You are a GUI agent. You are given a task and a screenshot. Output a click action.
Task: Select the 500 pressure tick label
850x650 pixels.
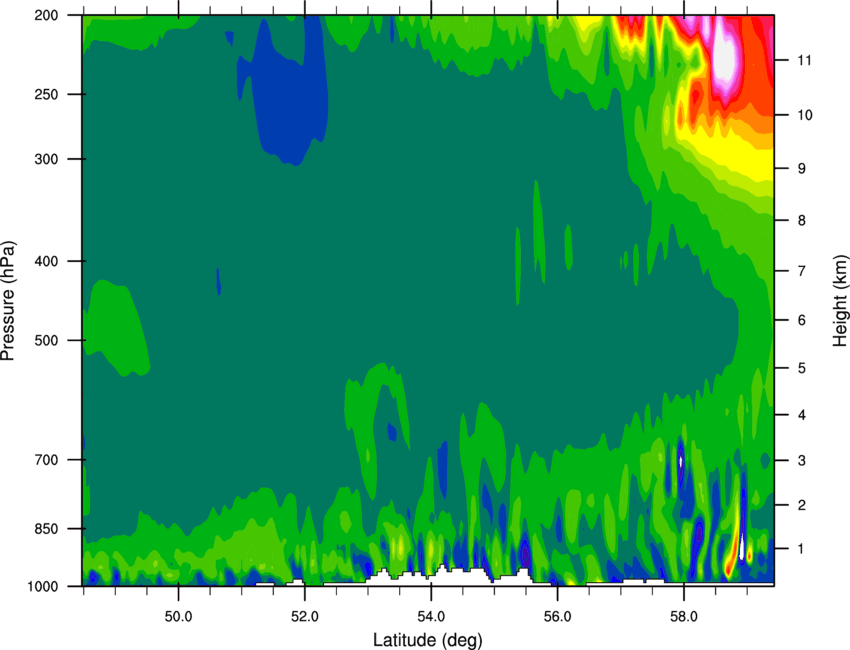click(46, 340)
